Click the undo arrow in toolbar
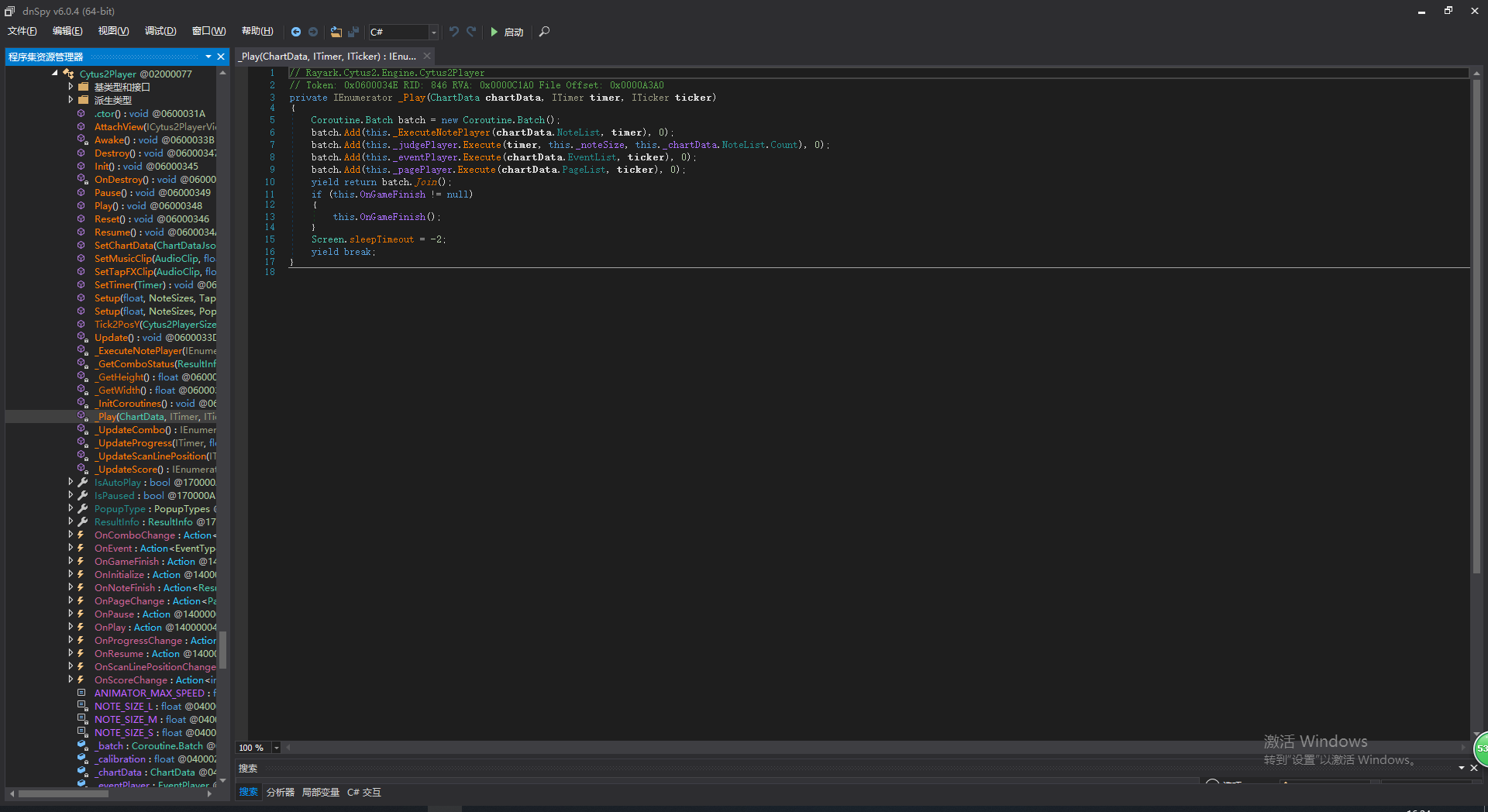Image resolution: width=1488 pixels, height=812 pixels. pyautogui.click(x=454, y=32)
